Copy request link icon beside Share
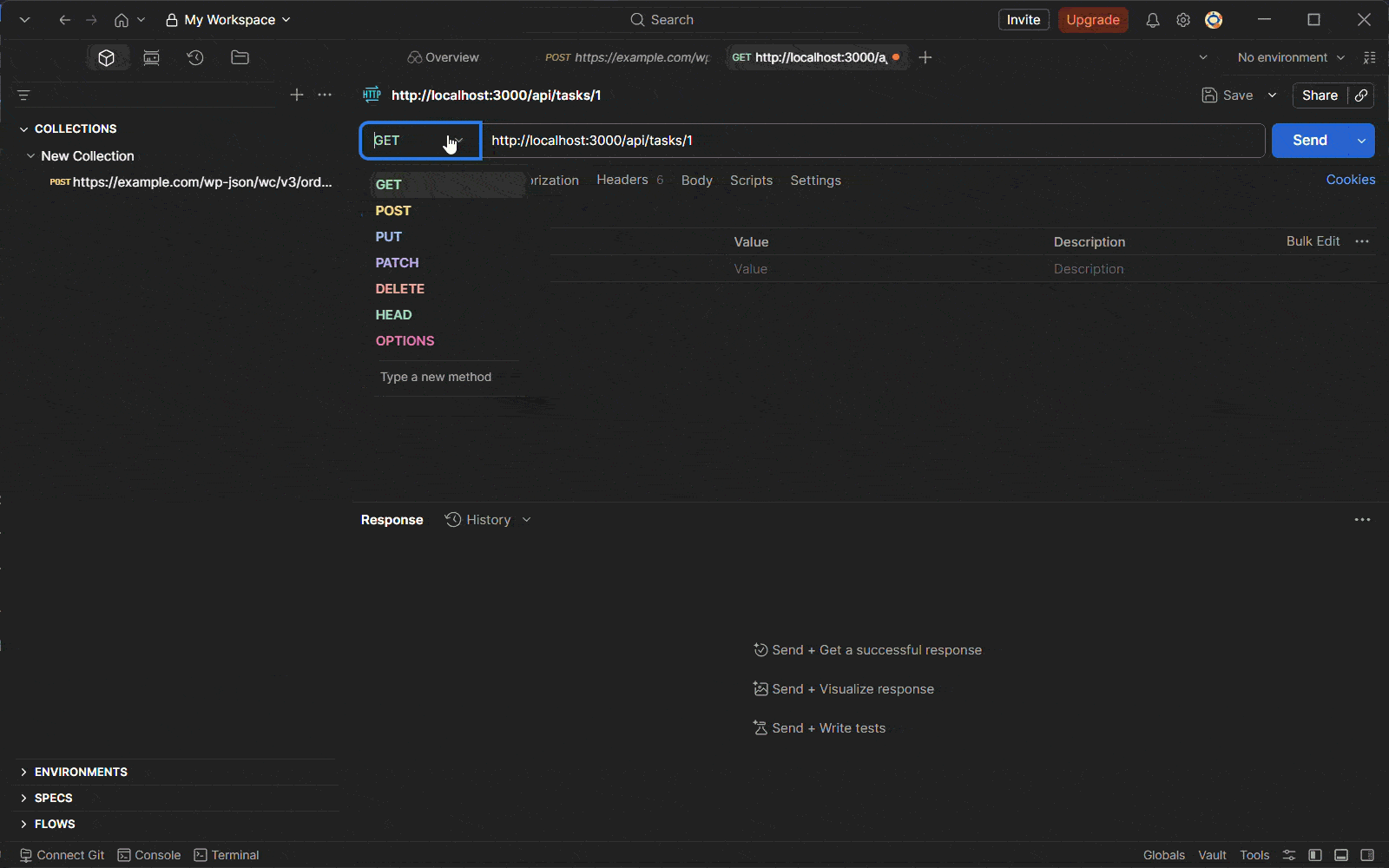Image resolution: width=1389 pixels, height=868 pixels. [1361, 95]
